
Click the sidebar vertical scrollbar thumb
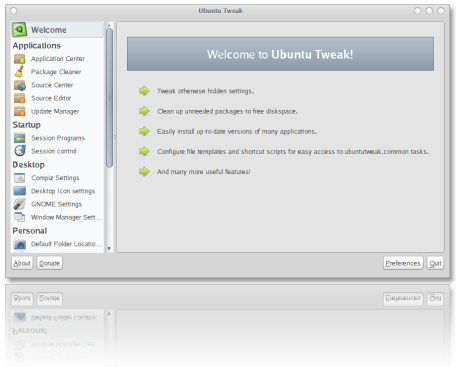point(109,98)
